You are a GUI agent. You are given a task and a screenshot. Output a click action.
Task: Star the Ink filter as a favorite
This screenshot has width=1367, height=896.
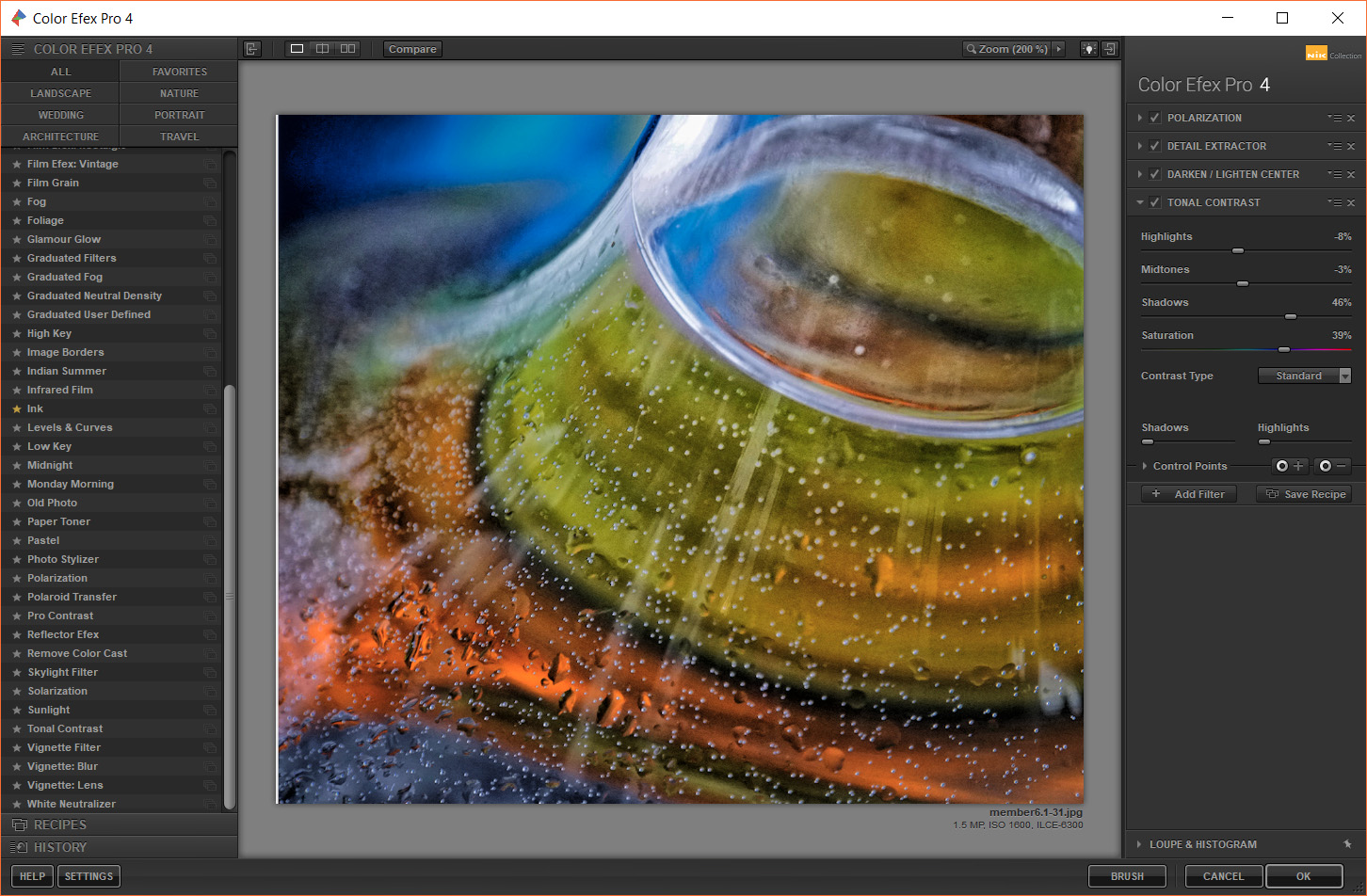(x=16, y=408)
